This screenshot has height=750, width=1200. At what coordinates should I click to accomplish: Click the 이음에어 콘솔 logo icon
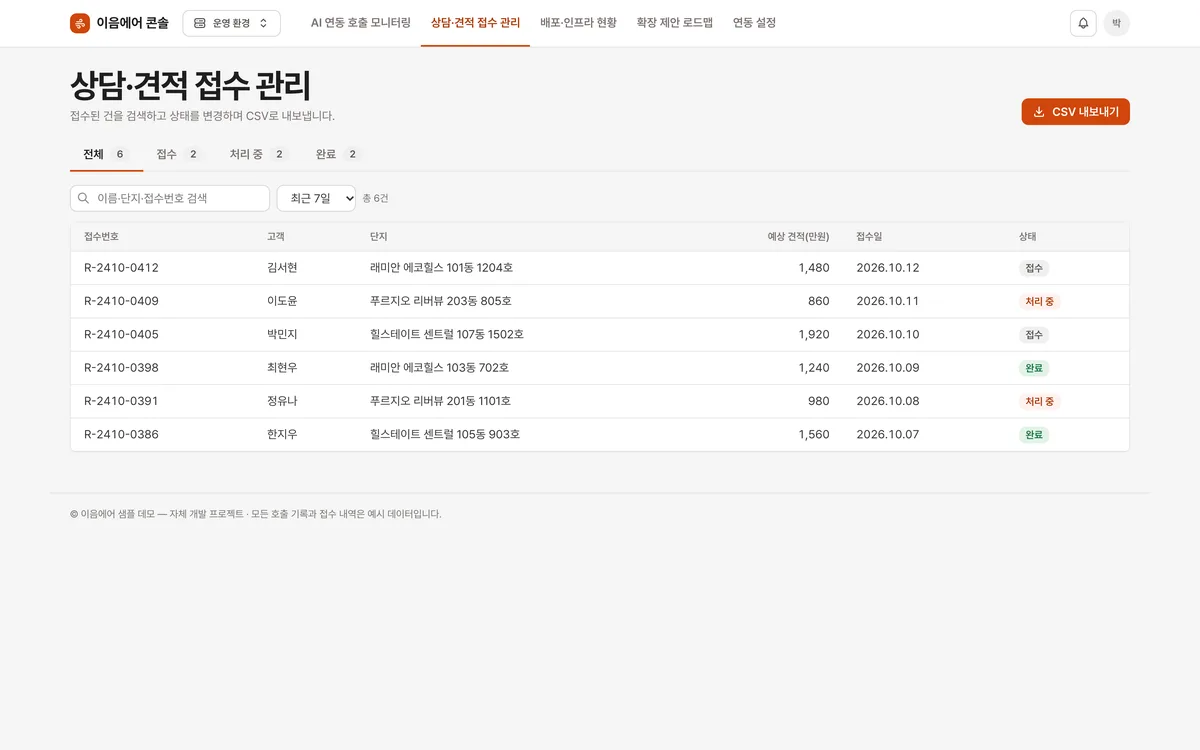(x=80, y=23)
